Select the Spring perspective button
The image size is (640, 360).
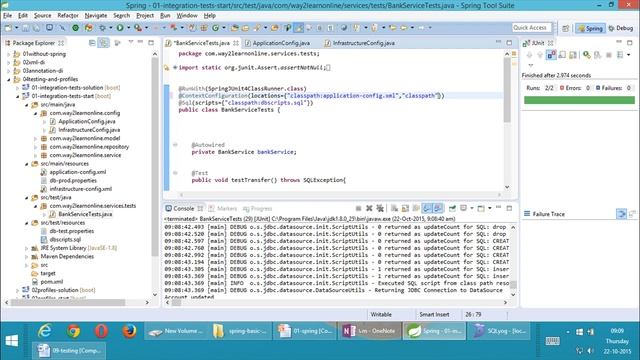[x=590, y=28]
